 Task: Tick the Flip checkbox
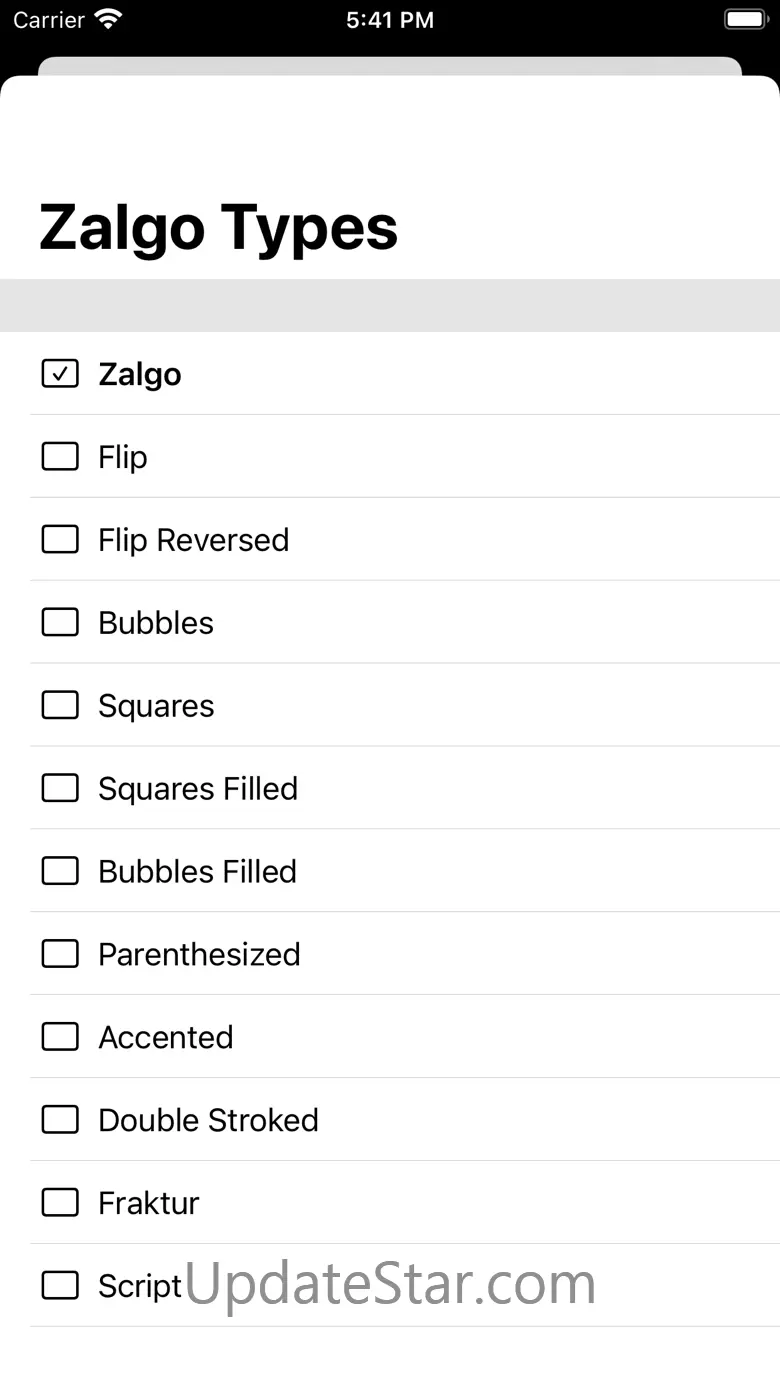coord(60,457)
